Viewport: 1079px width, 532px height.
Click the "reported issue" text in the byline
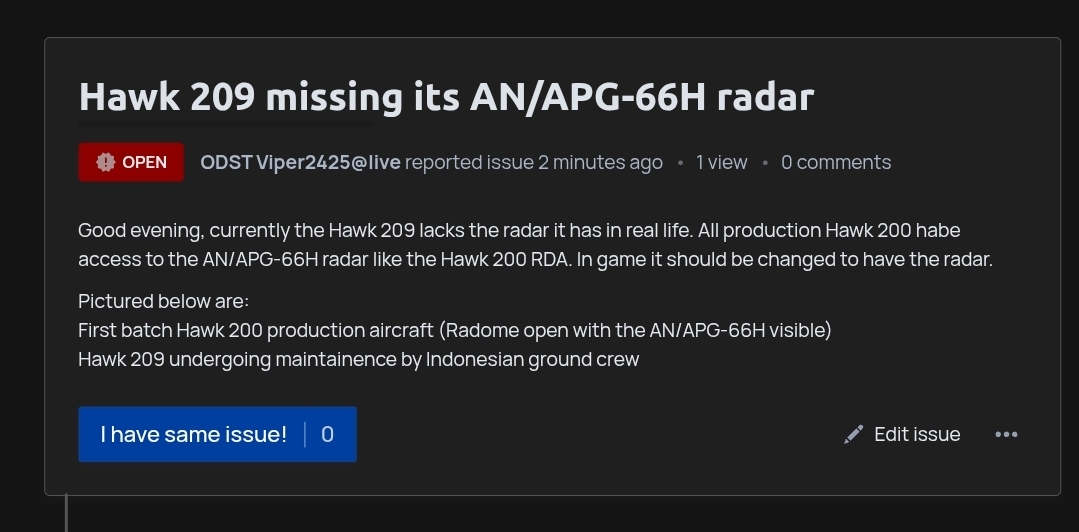[x=469, y=162]
